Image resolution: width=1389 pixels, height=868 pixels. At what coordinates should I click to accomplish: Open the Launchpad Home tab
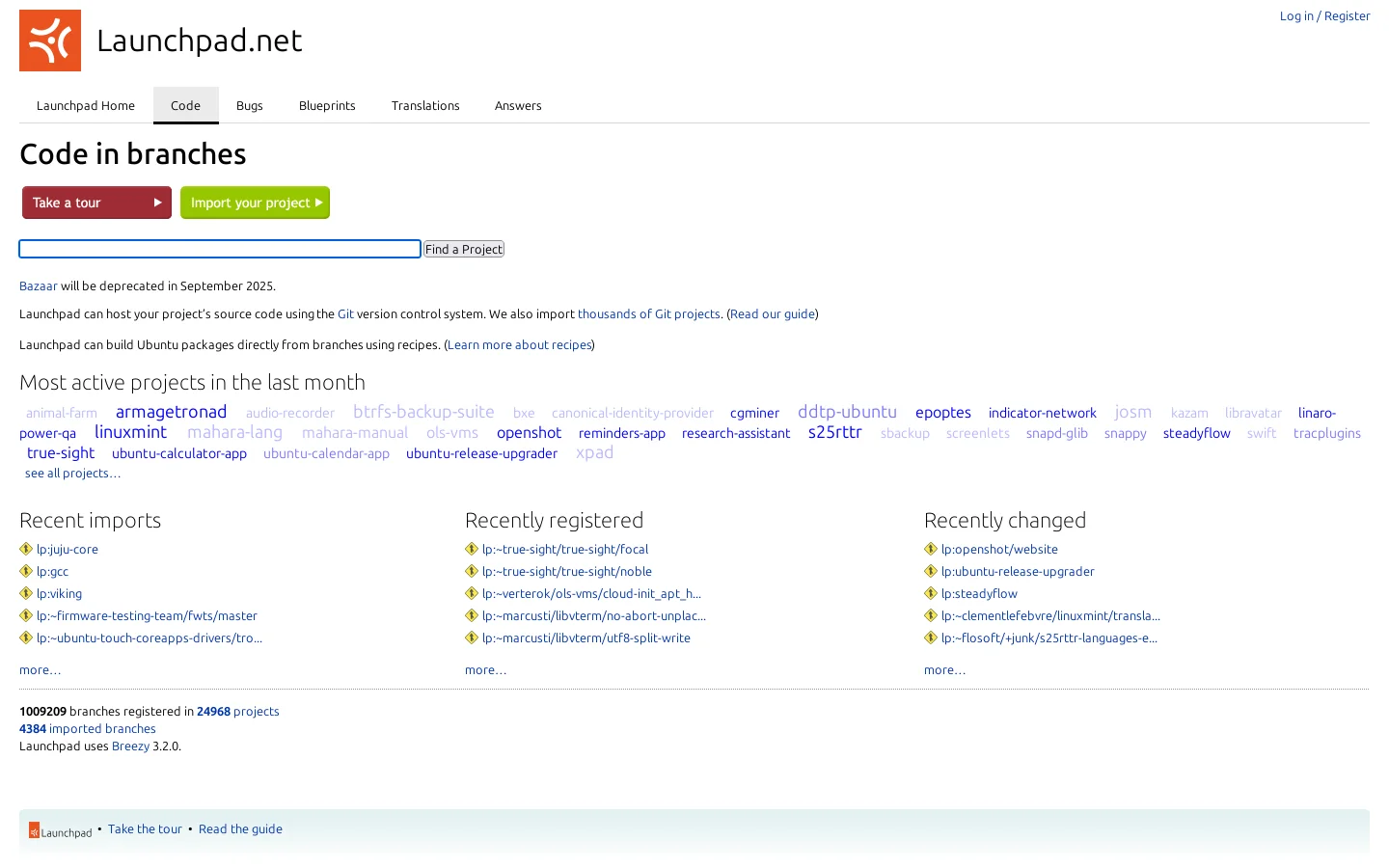pos(86,105)
